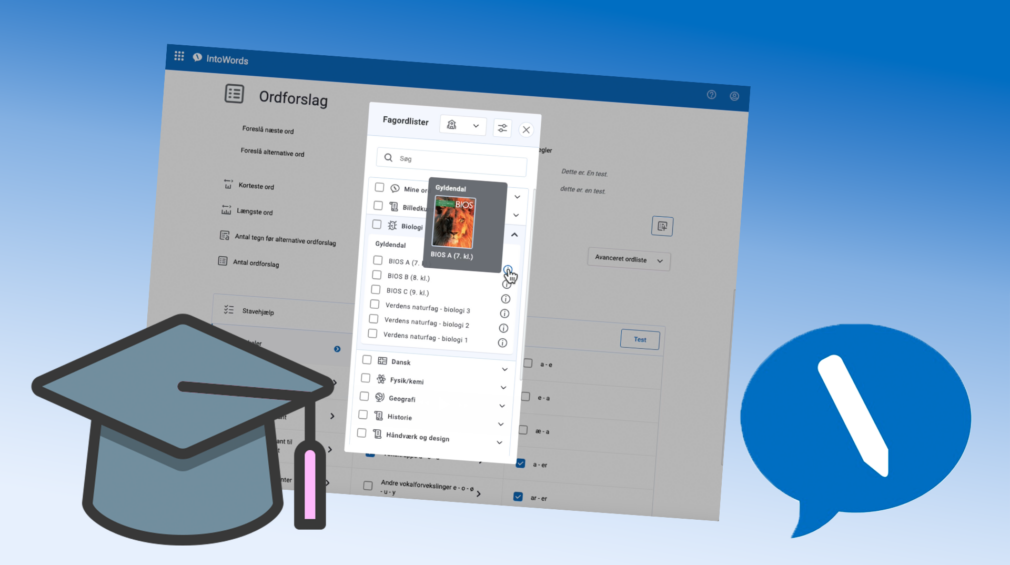The width and height of the screenshot is (1010, 565).
Task: Click the Biologi bug icon
Action: click(392, 225)
